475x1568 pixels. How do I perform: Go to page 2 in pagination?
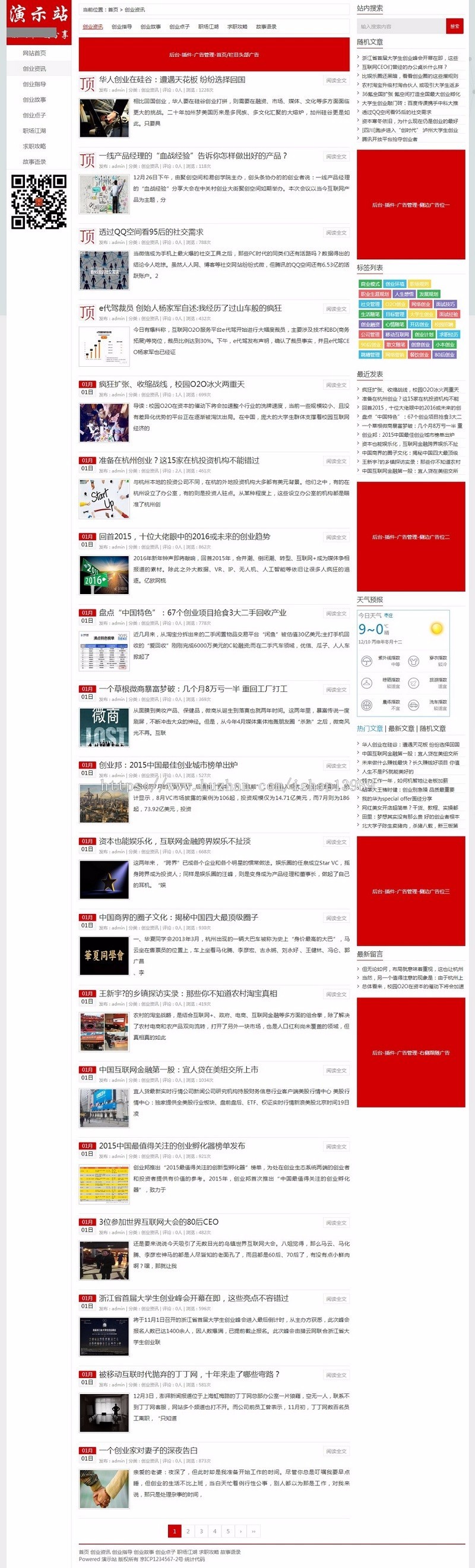click(188, 1531)
